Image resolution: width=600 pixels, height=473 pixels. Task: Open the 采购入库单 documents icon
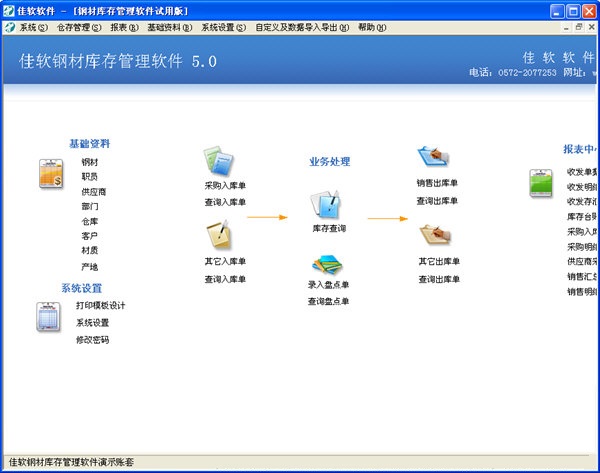[x=219, y=161]
